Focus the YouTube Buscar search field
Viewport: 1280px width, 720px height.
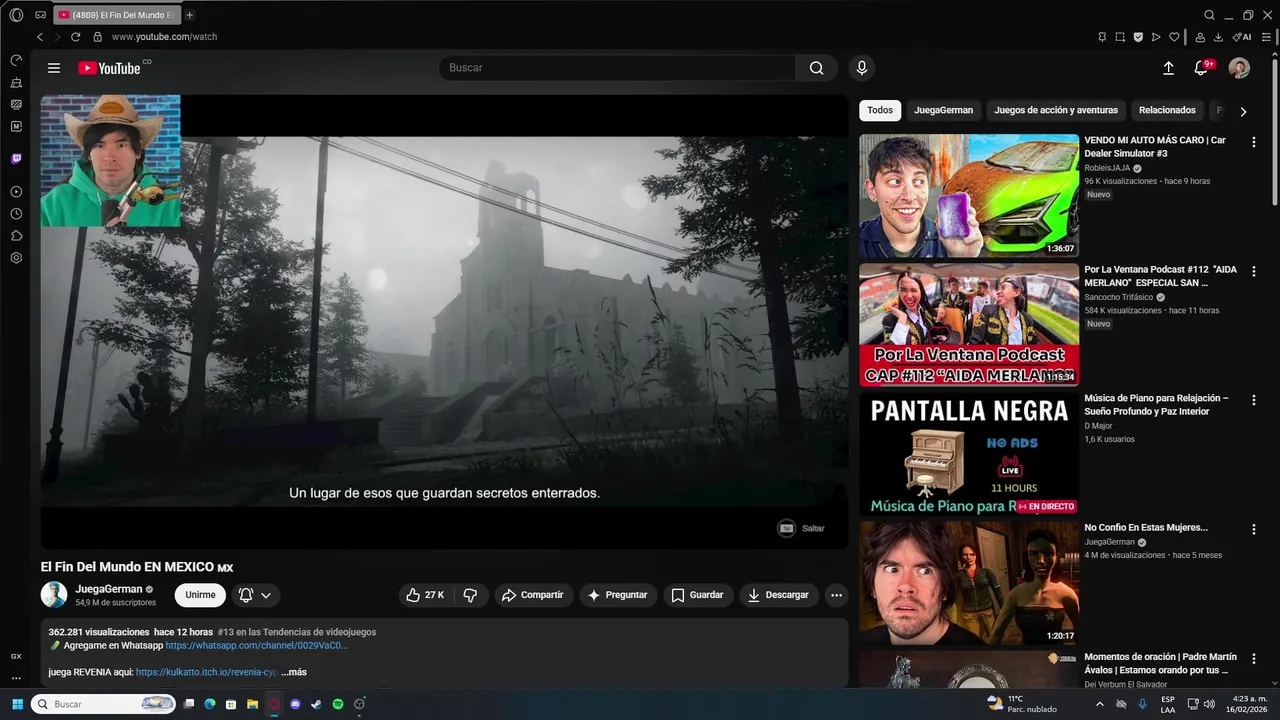[617, 68]
